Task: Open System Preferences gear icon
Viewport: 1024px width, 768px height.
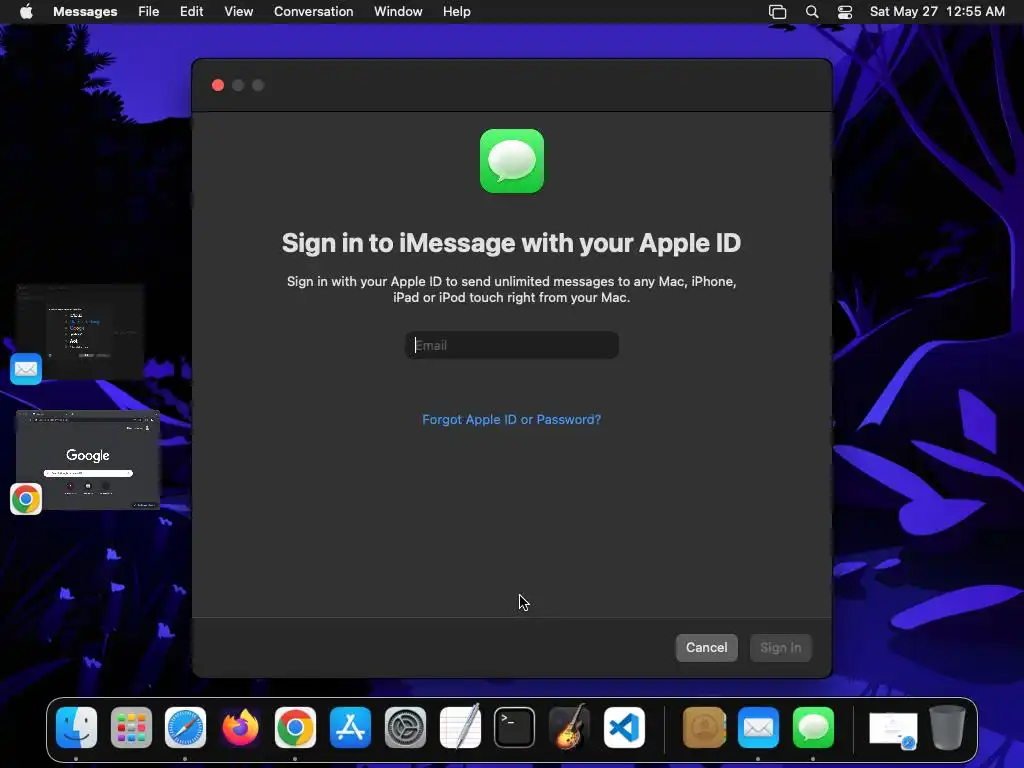Action: tap(405, 728)
